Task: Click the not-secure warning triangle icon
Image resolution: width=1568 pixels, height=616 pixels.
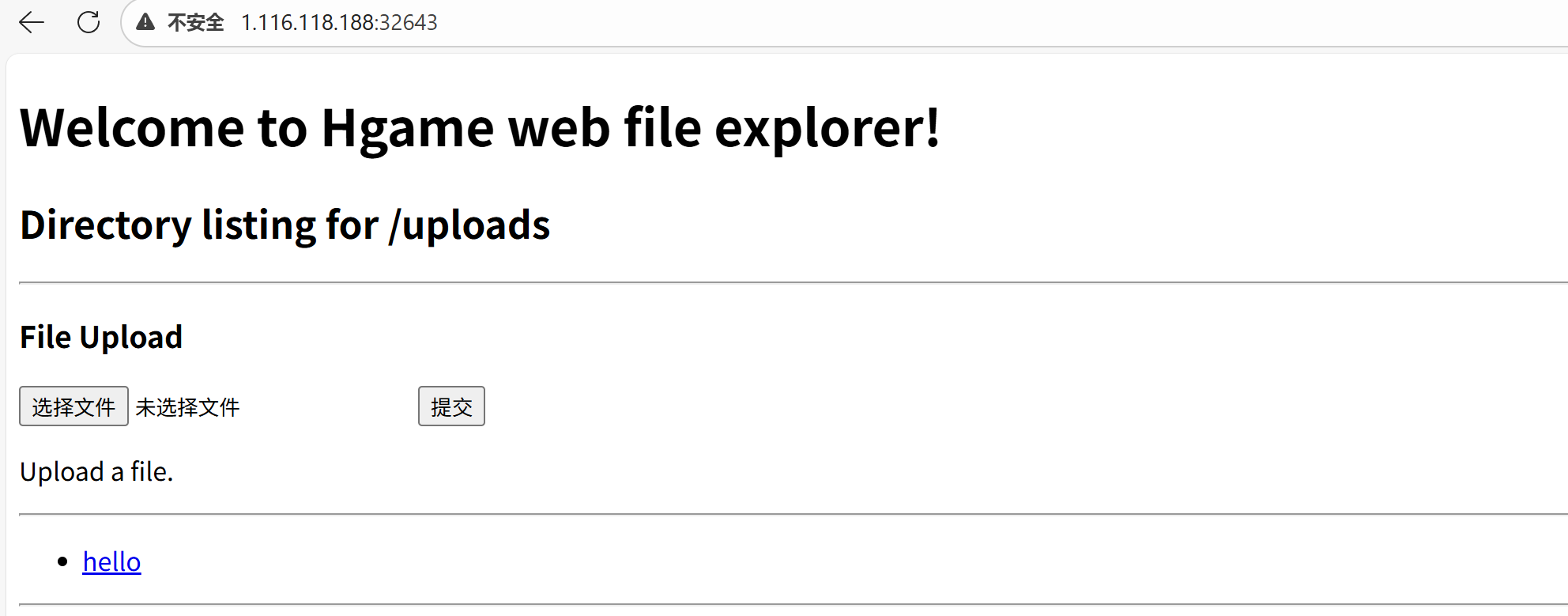Action: [x=145, y=22]
